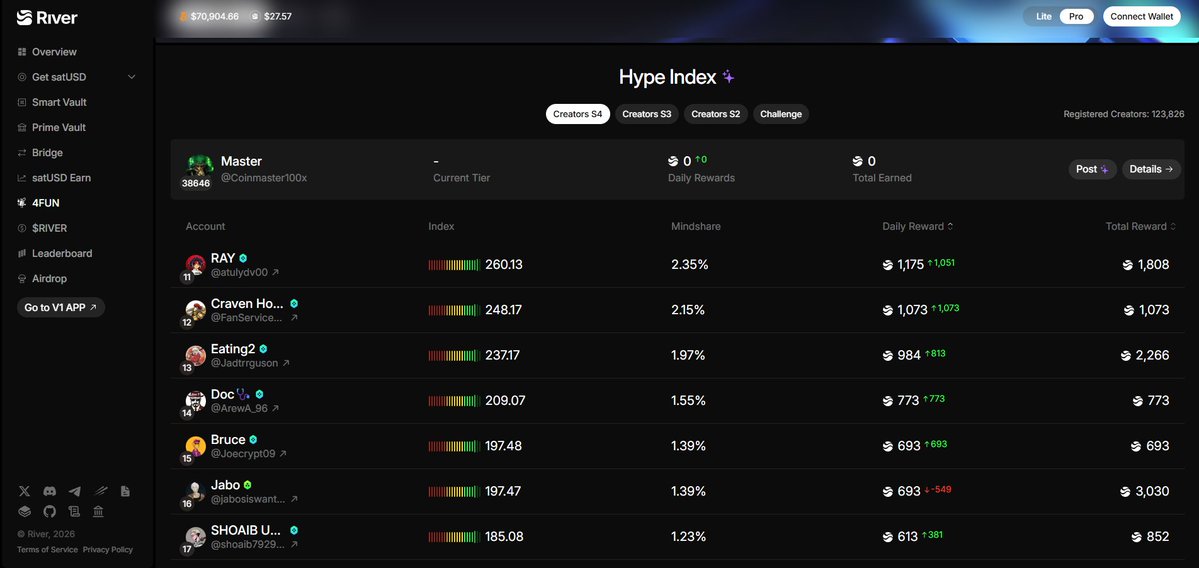This screenshot has height=568, width=1199.
Task: Click the Connect Wallet button
Action: [x=1142, y=16]
